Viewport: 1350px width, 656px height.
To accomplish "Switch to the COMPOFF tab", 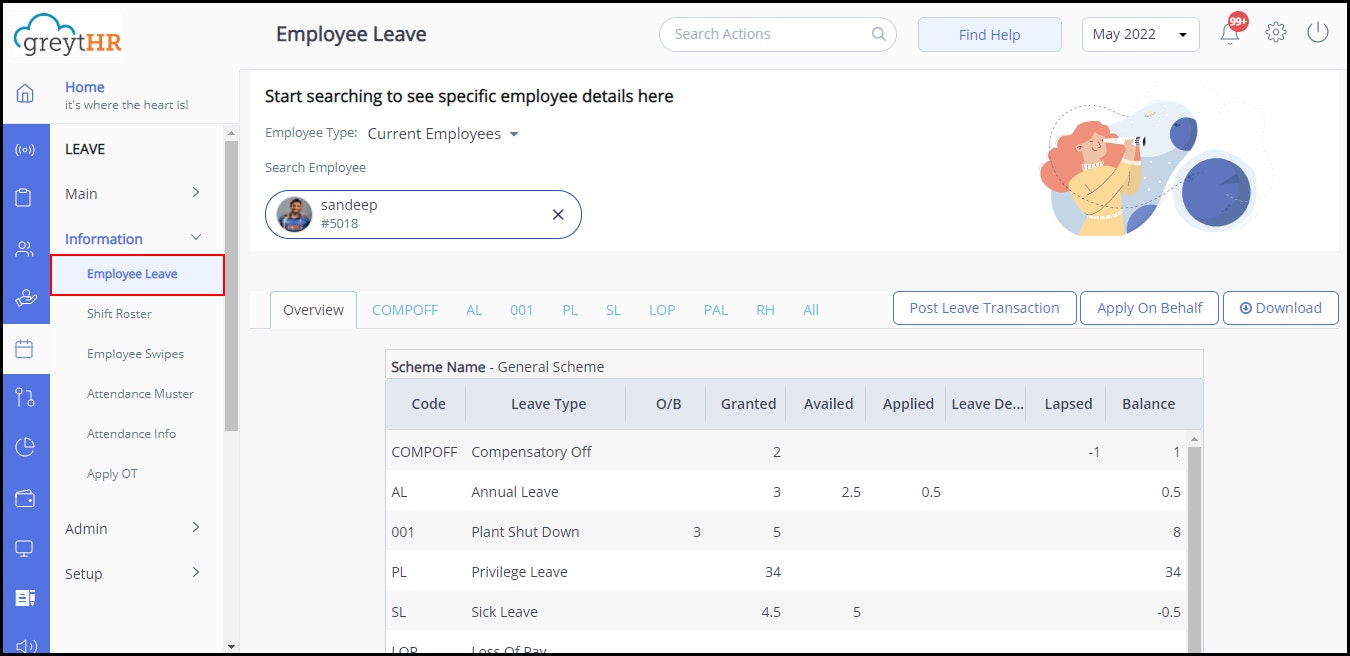I will click(x=405, y=310).
